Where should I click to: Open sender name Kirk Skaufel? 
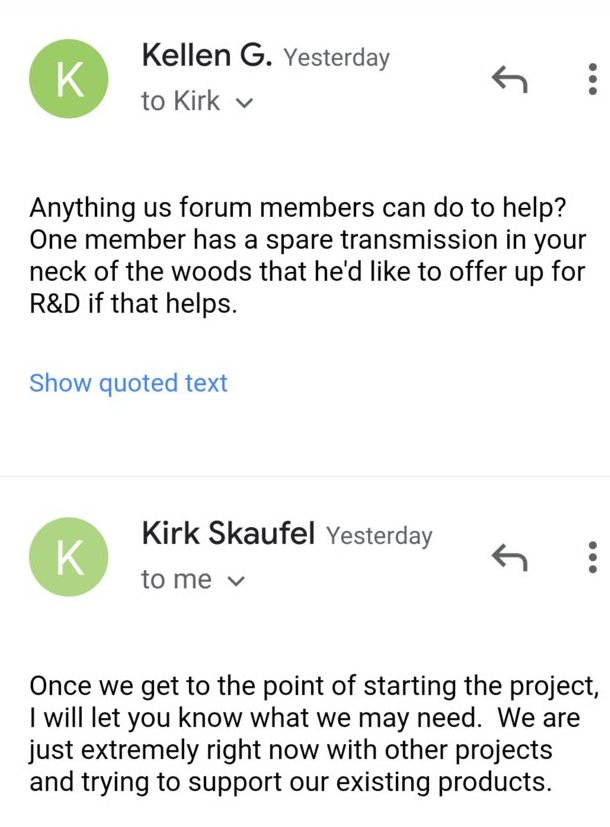(x=228, y=533)
